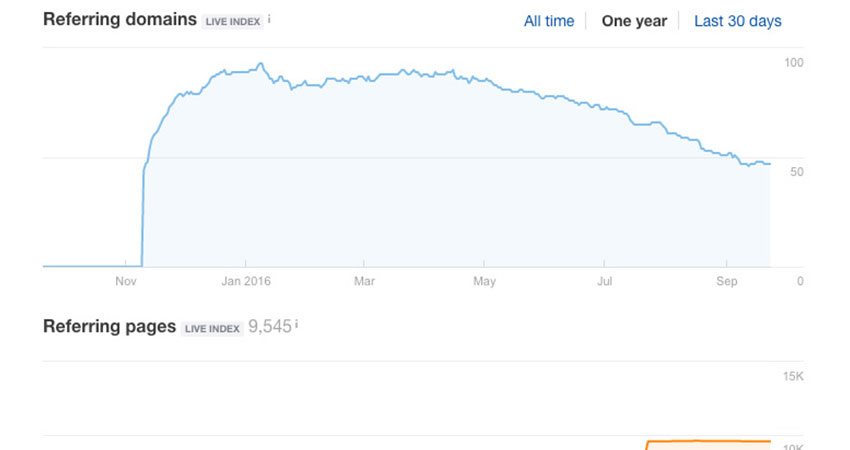The height and width of the screenshot is (450, 850).
Task: Click the May axis label
Action: pos(485,282)
